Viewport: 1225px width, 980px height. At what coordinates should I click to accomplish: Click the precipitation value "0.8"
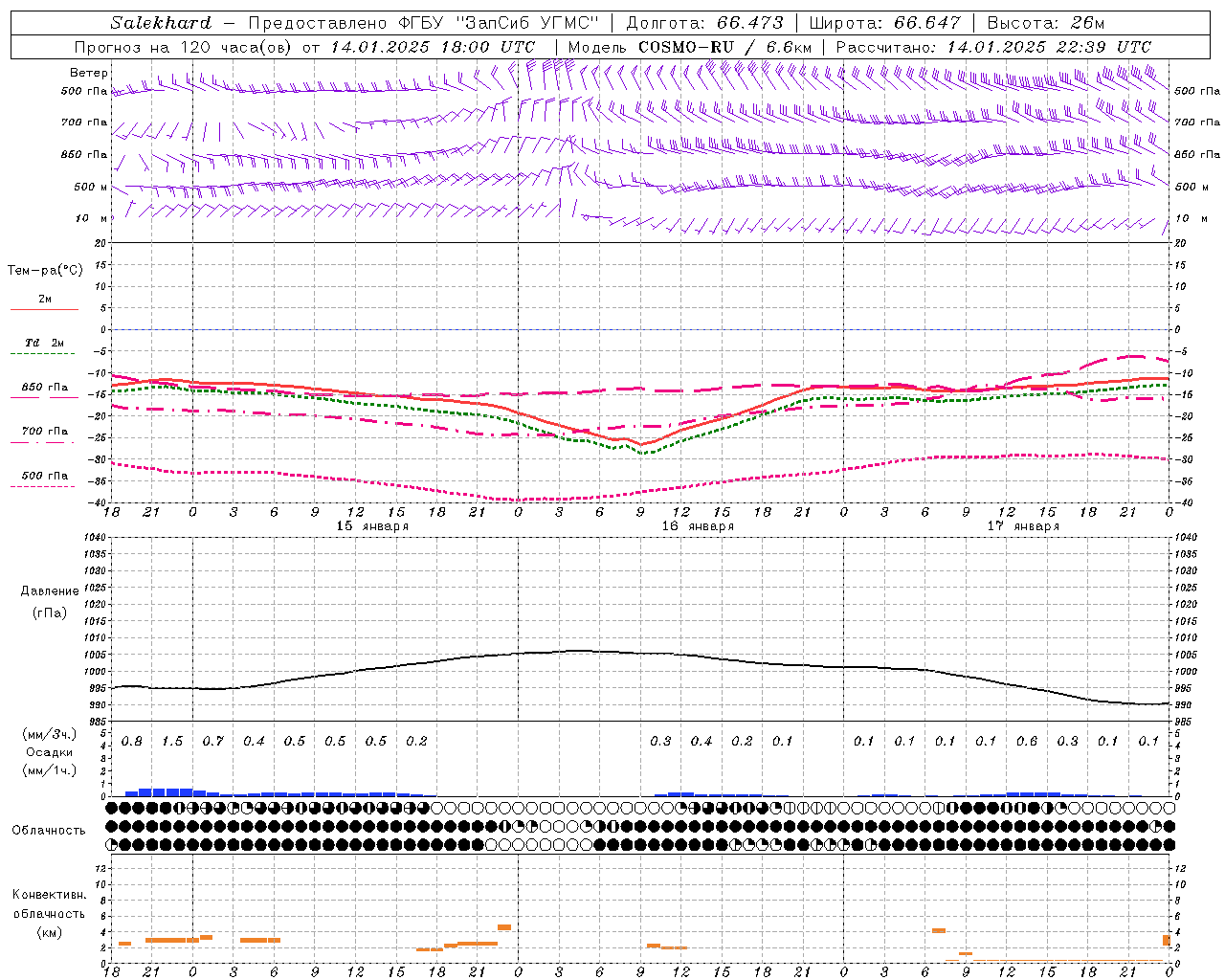tap(132, 742)
